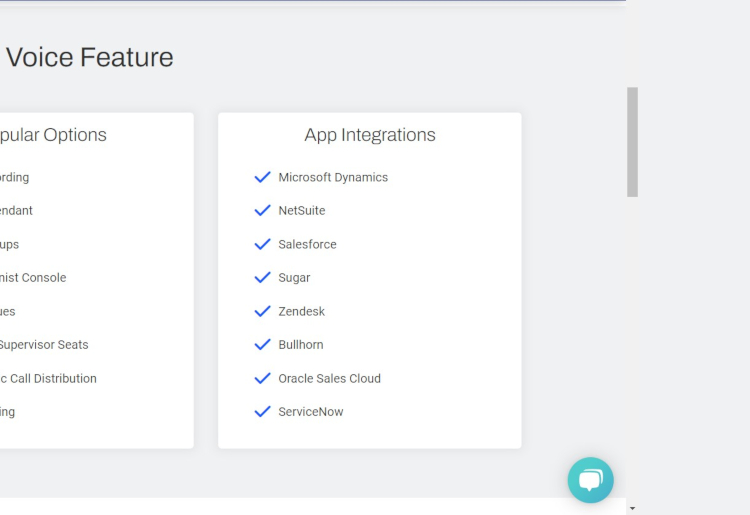Click the checkmark next to Zendesk
Image resolution: width=750 pixels, height=515 pixels.
click(263, 311)
